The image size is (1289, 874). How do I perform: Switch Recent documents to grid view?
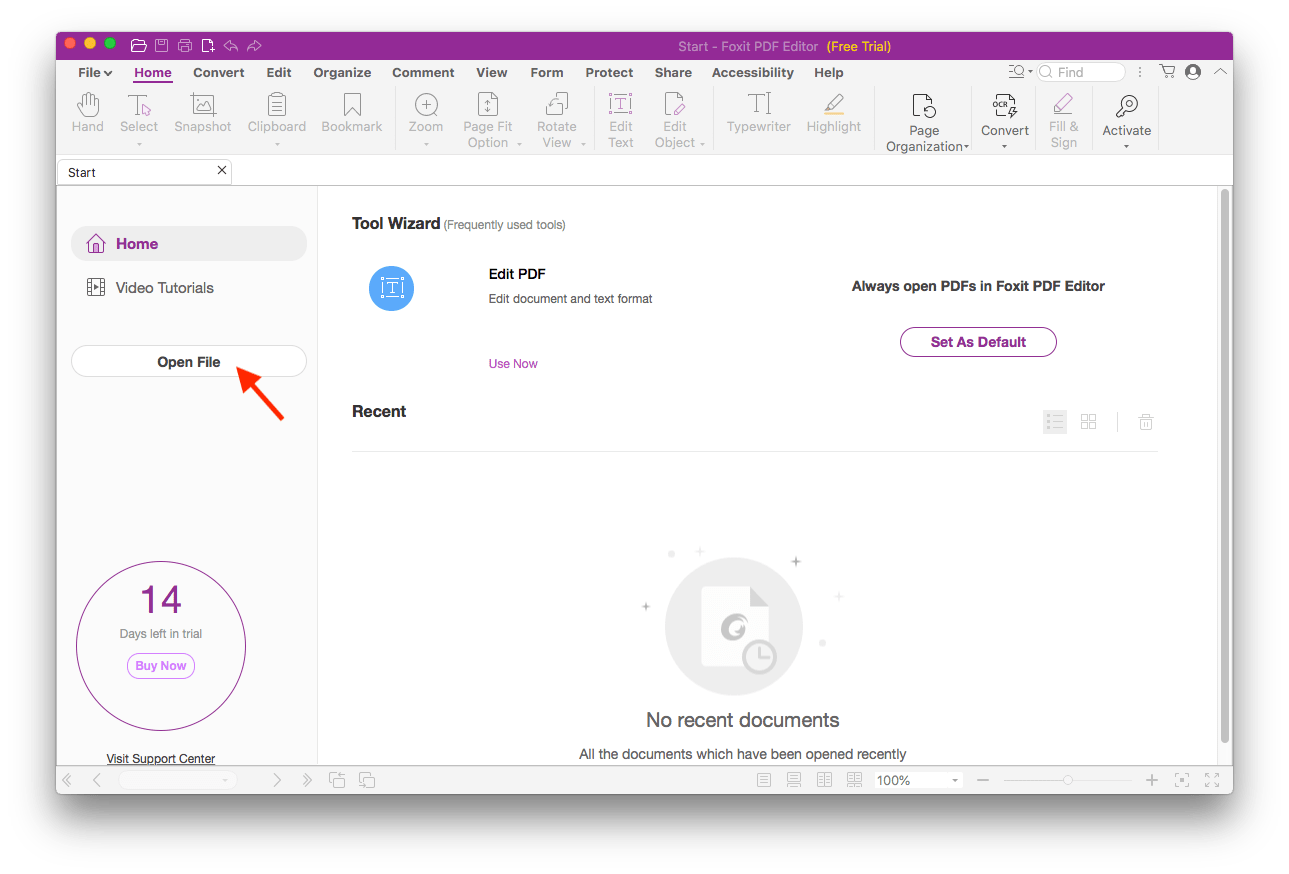(x=1088, y=421)
